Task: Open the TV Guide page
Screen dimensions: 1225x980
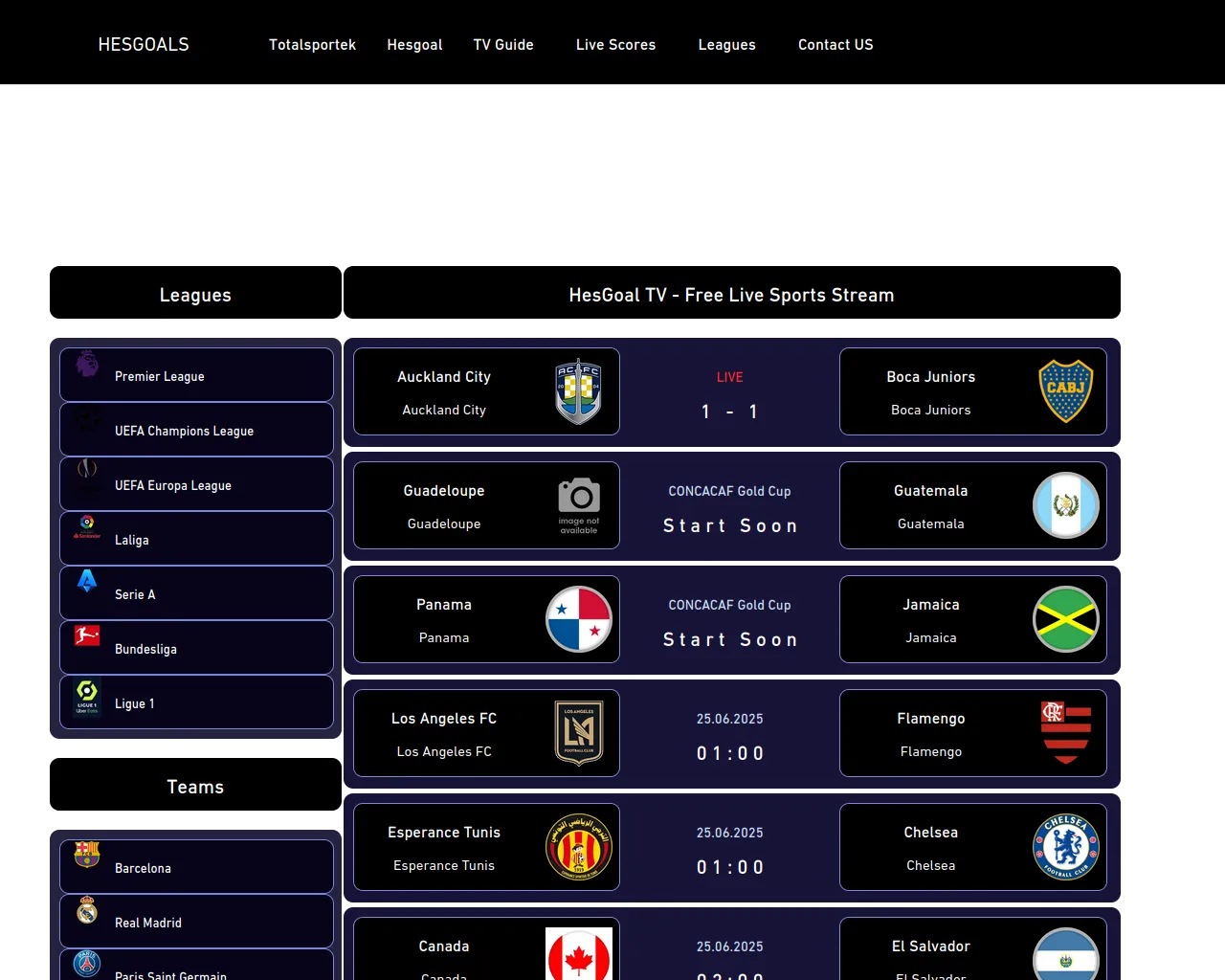Action: [x=503, y=45]
